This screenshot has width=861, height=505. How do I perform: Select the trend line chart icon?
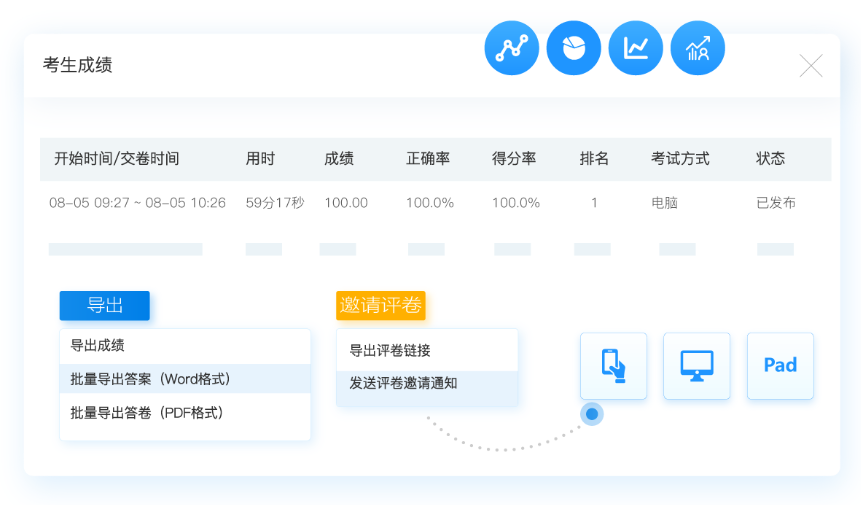tap(636, 48)
